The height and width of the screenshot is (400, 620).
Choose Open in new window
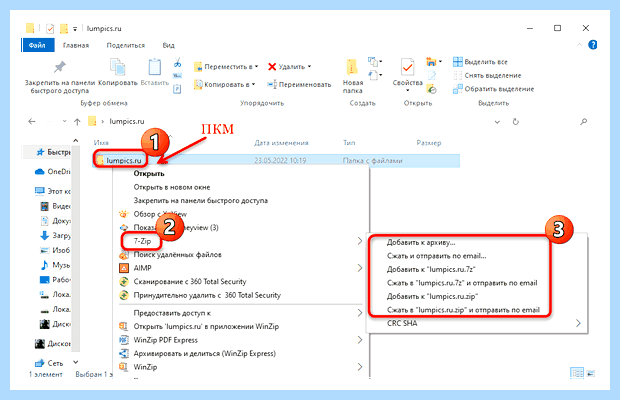(x=172, y=187)
